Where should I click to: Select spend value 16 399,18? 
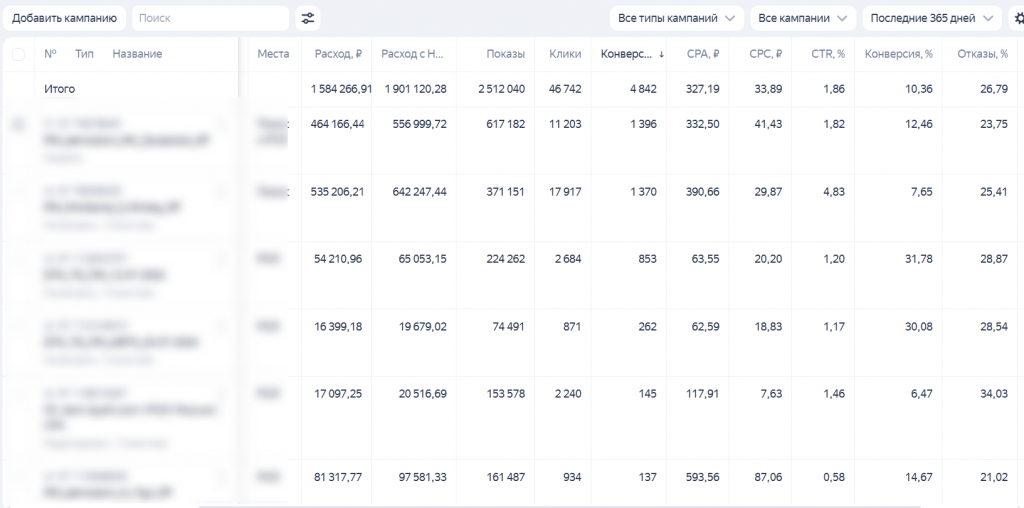click(x=338, y=326)
